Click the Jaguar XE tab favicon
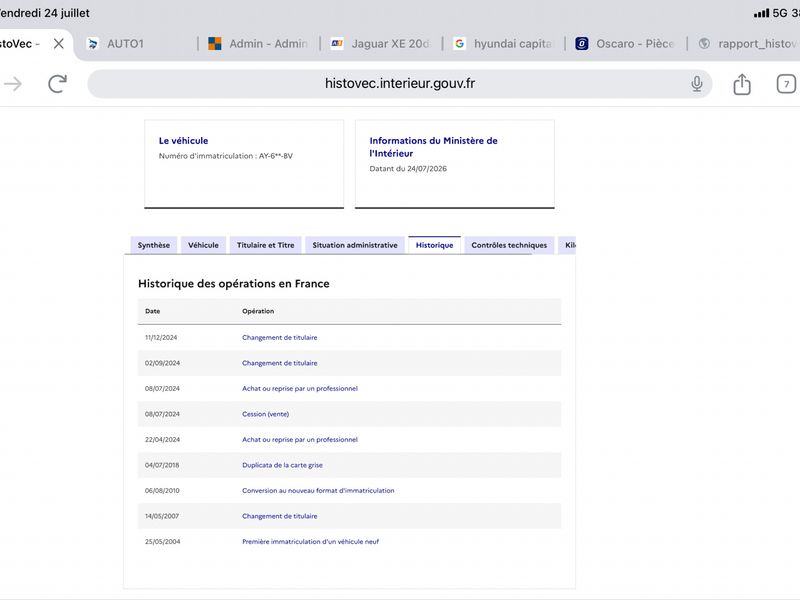Screen dimensions: 800x600 point(337,44)
